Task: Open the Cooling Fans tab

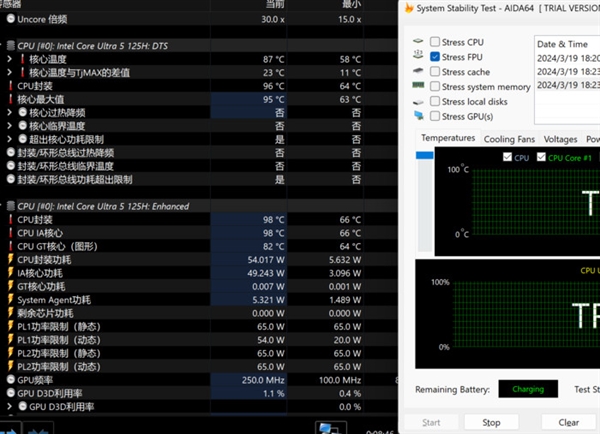Action: tap(509, 139)
